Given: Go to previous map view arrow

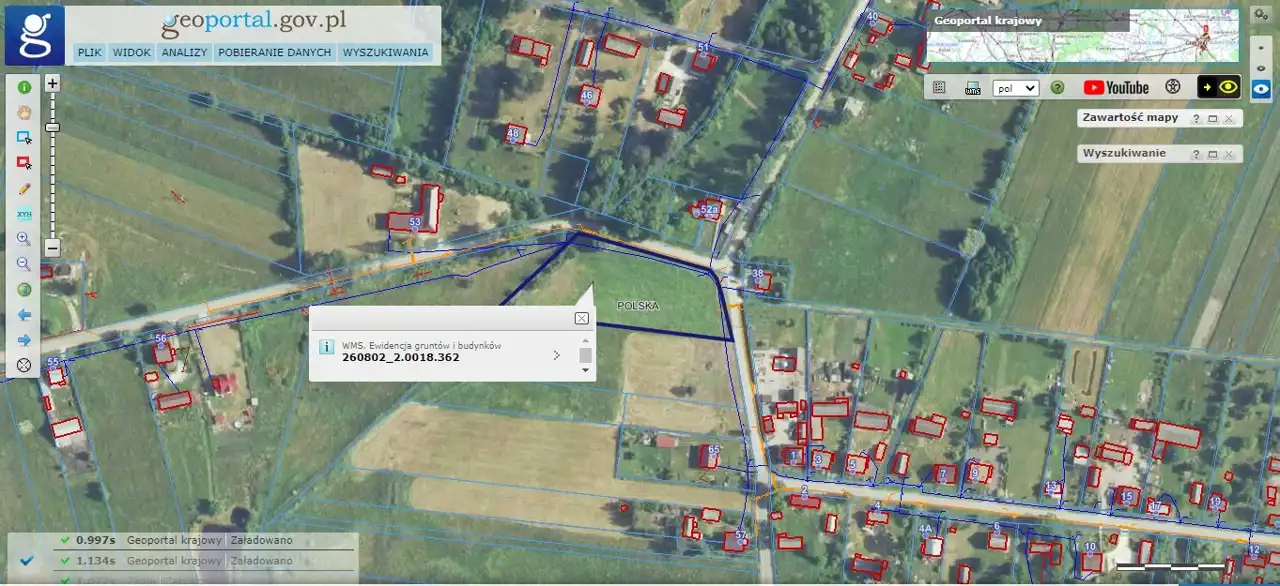Looking at the screenshot, I should [24, 315].
